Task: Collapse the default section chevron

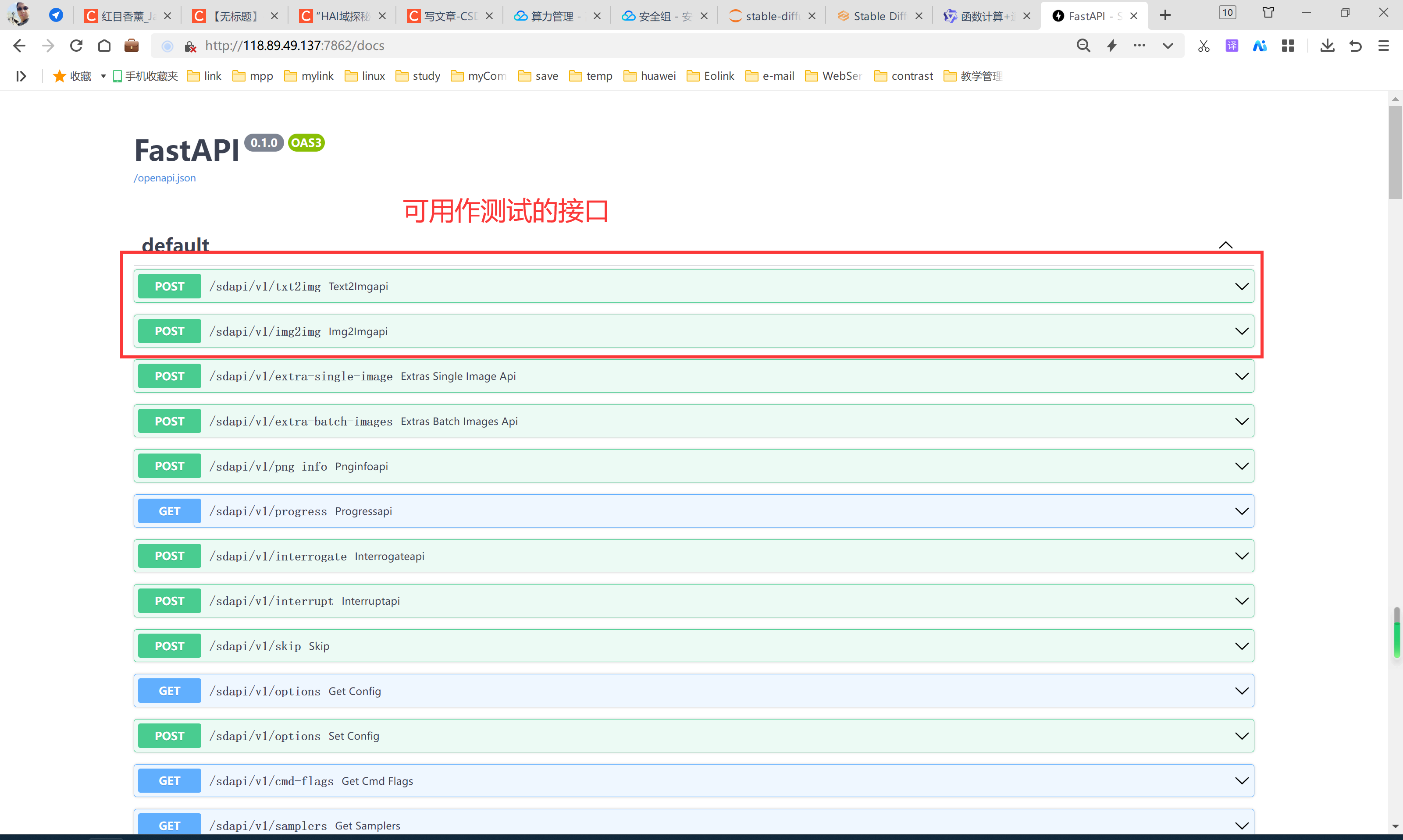Action: click(1225, 245)
